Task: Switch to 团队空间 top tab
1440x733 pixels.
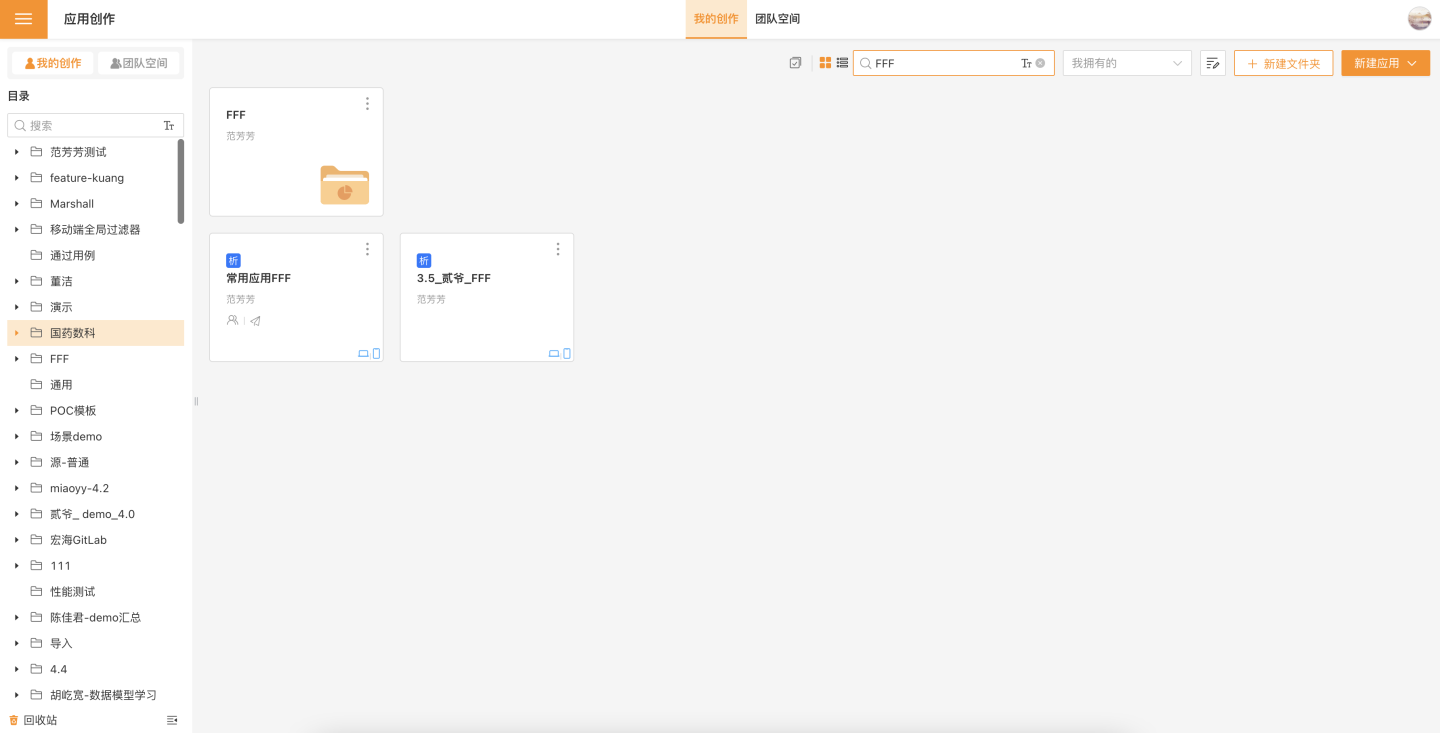Action: [777, 19]
